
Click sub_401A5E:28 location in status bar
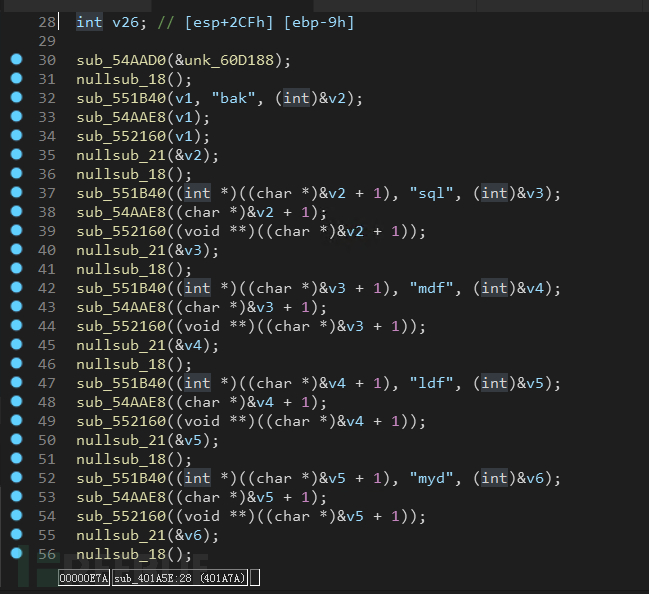tap(180, 578)
